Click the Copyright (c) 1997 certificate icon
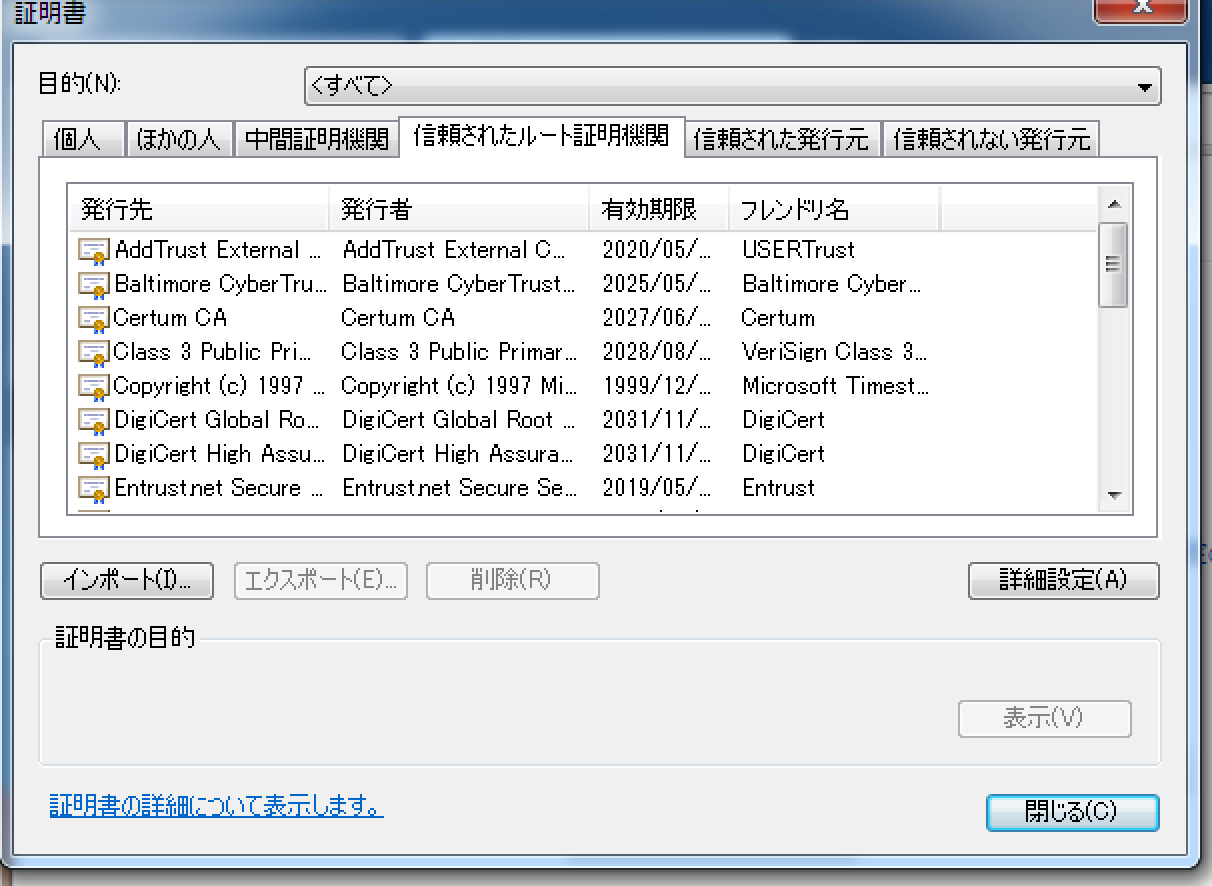1212x886 pixels. pyautogui.click(x=93, y=387)
